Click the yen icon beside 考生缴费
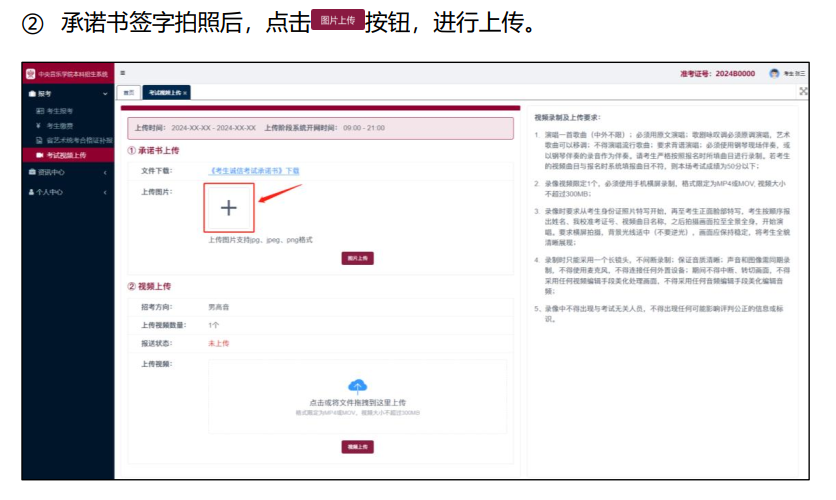This screenshot has width=836, height=500. point(40,125)
